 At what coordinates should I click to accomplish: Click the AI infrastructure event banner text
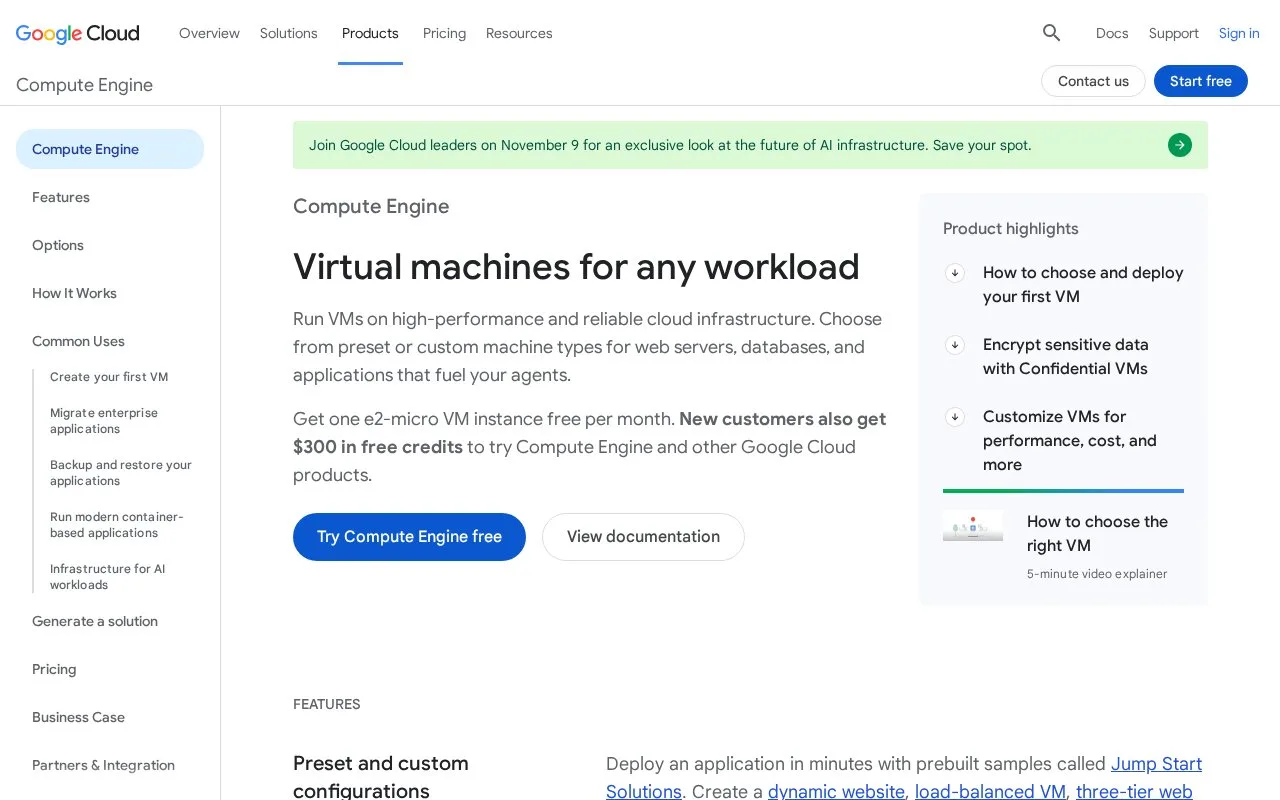(670, 145)
